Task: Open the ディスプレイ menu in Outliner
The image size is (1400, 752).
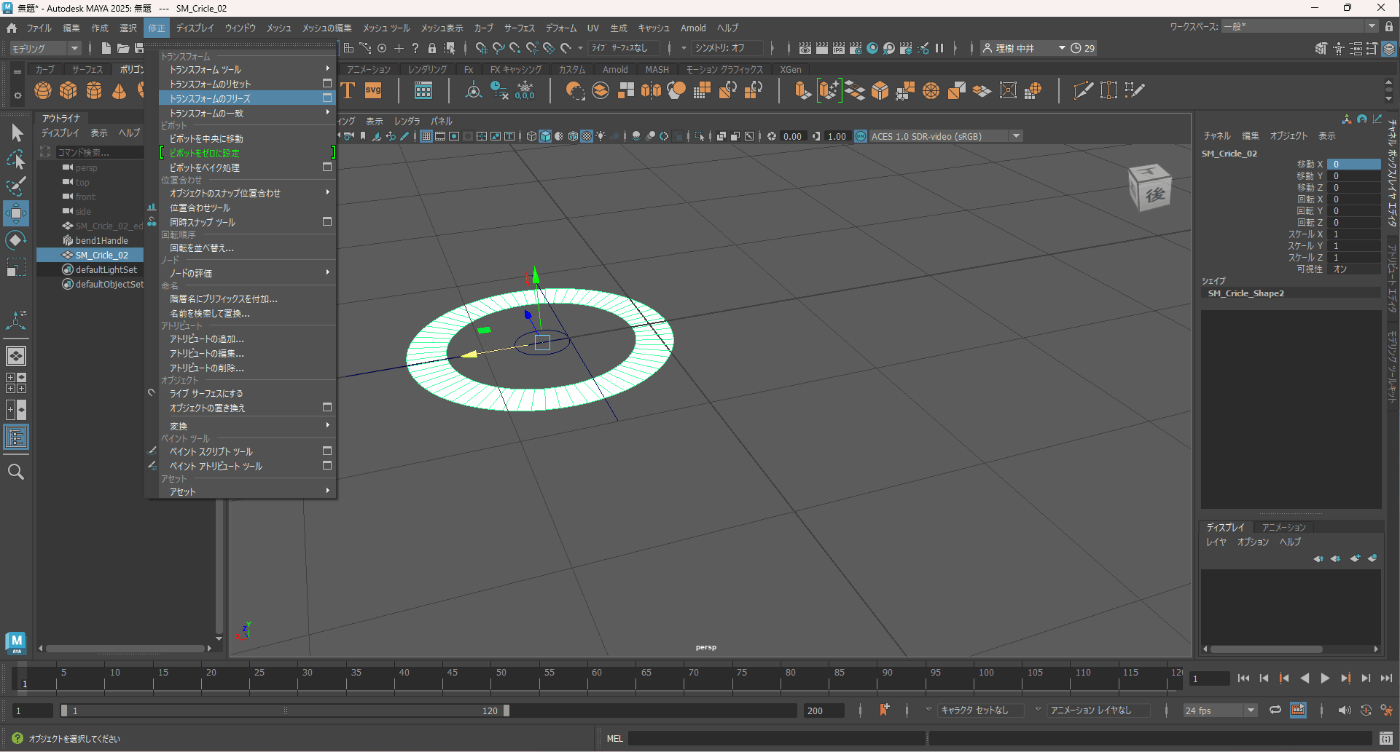Action: [60, 132]
